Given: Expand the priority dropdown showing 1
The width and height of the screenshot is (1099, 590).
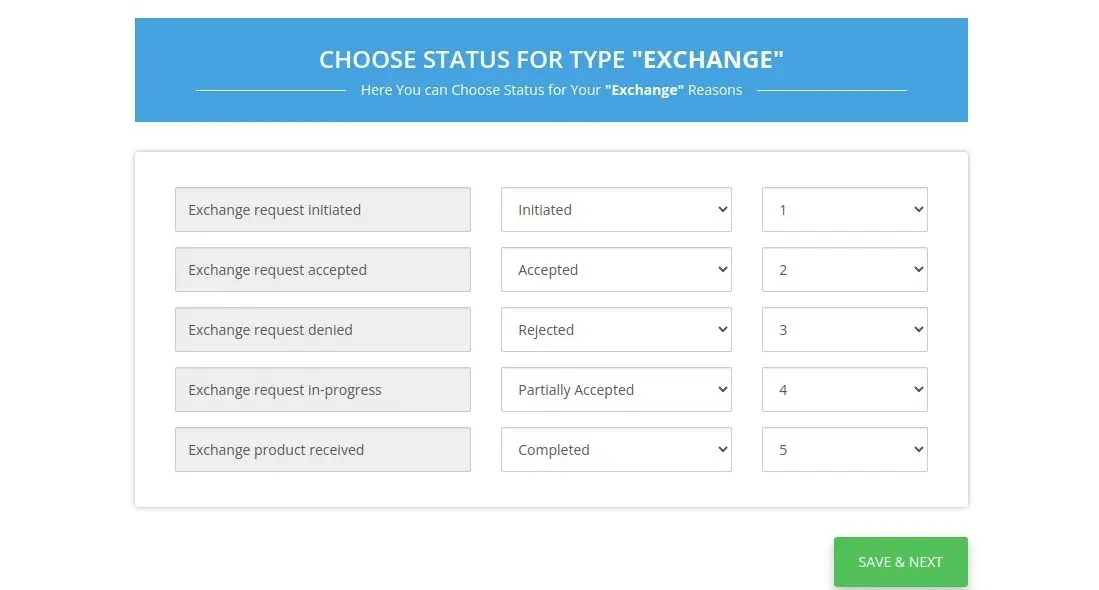Looking at the screenshot, I should point(843,209).
